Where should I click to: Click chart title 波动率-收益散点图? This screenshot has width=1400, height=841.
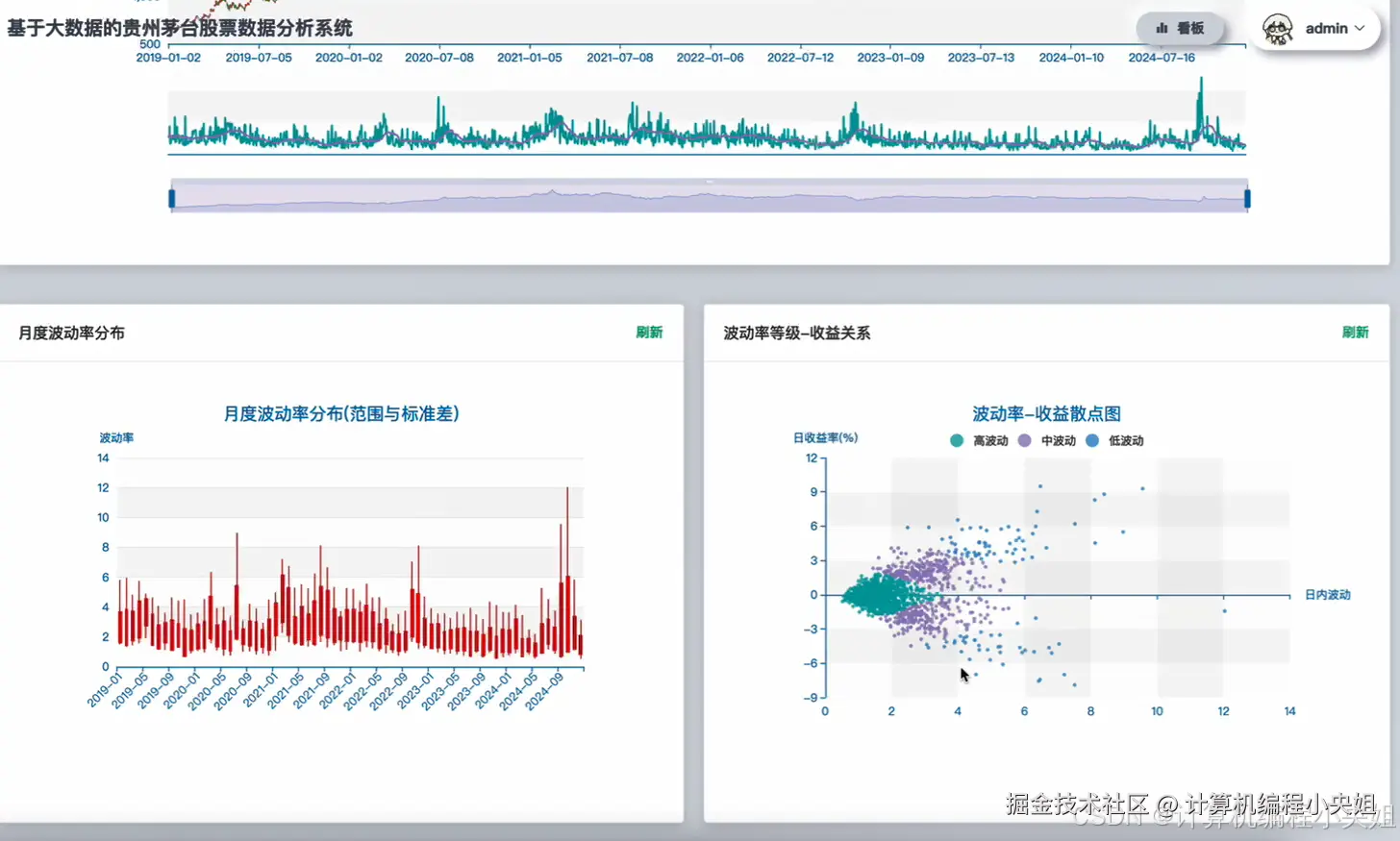(x=1046, y=413)
